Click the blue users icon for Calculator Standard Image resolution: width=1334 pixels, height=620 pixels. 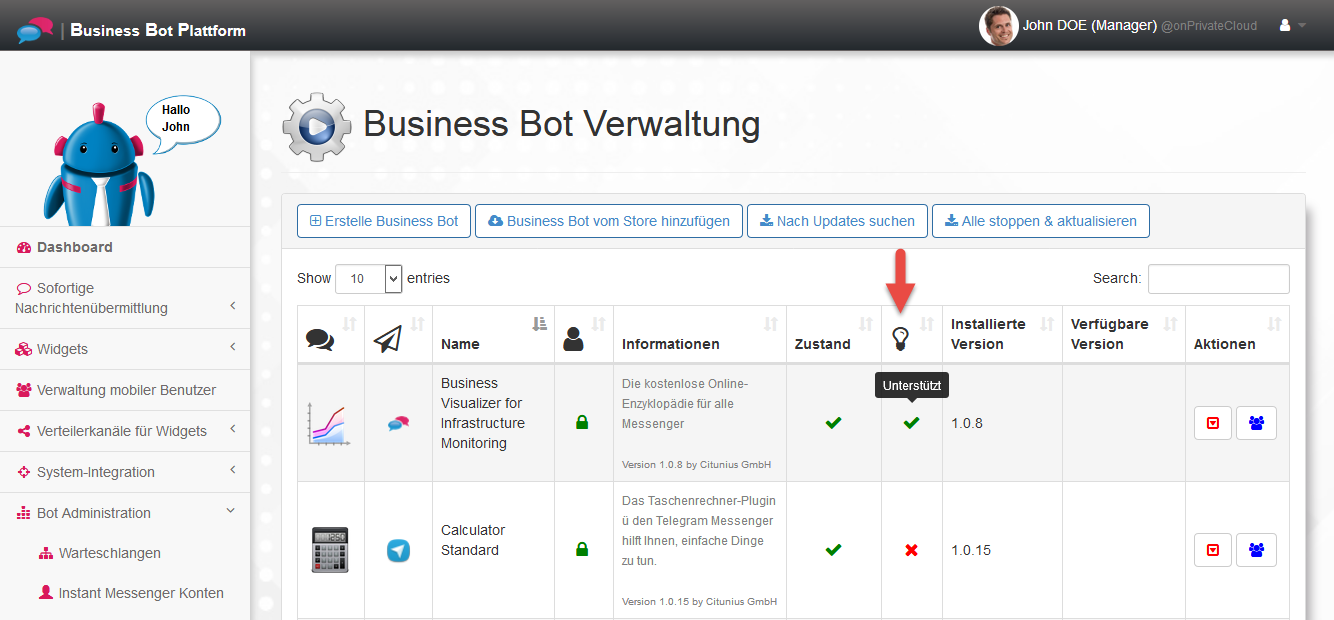[x=1256, y=550]
